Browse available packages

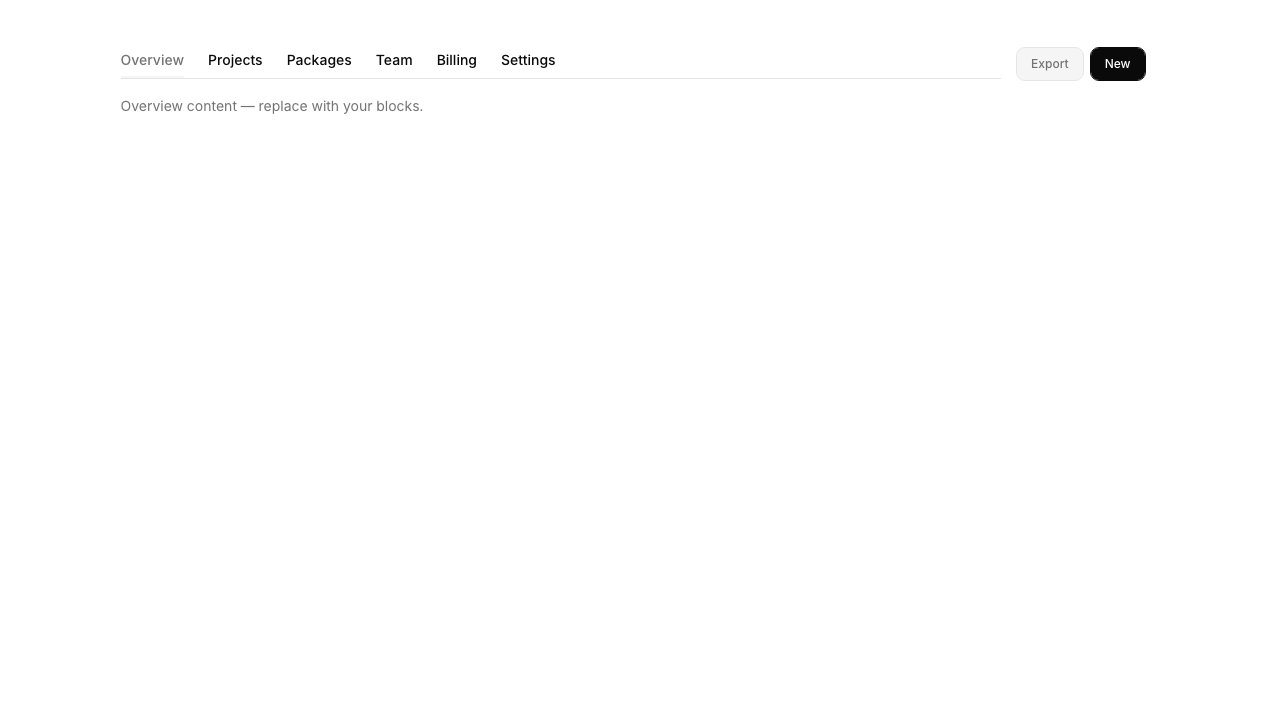(x=318, y=60)
